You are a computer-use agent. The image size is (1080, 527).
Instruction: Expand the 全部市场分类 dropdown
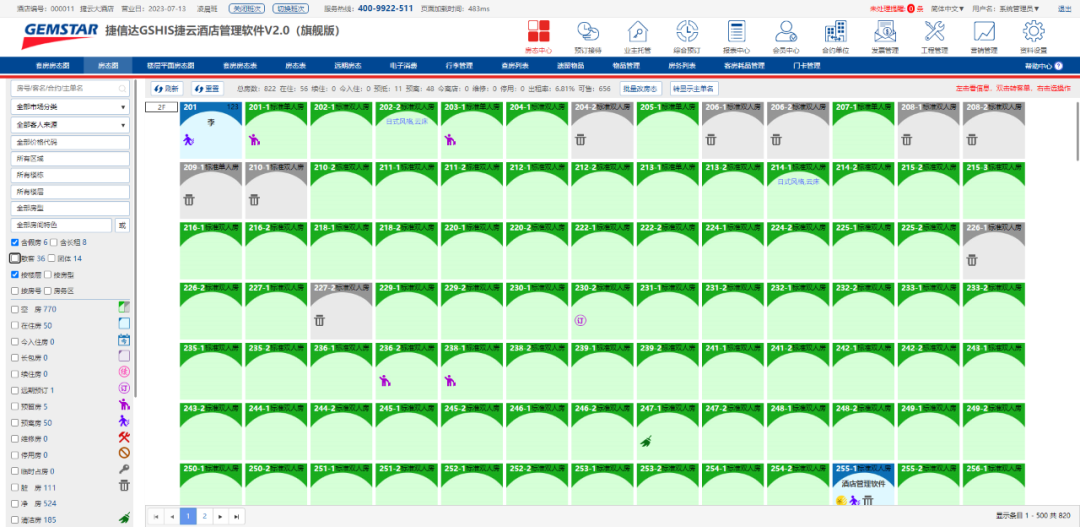click(70, 106)
